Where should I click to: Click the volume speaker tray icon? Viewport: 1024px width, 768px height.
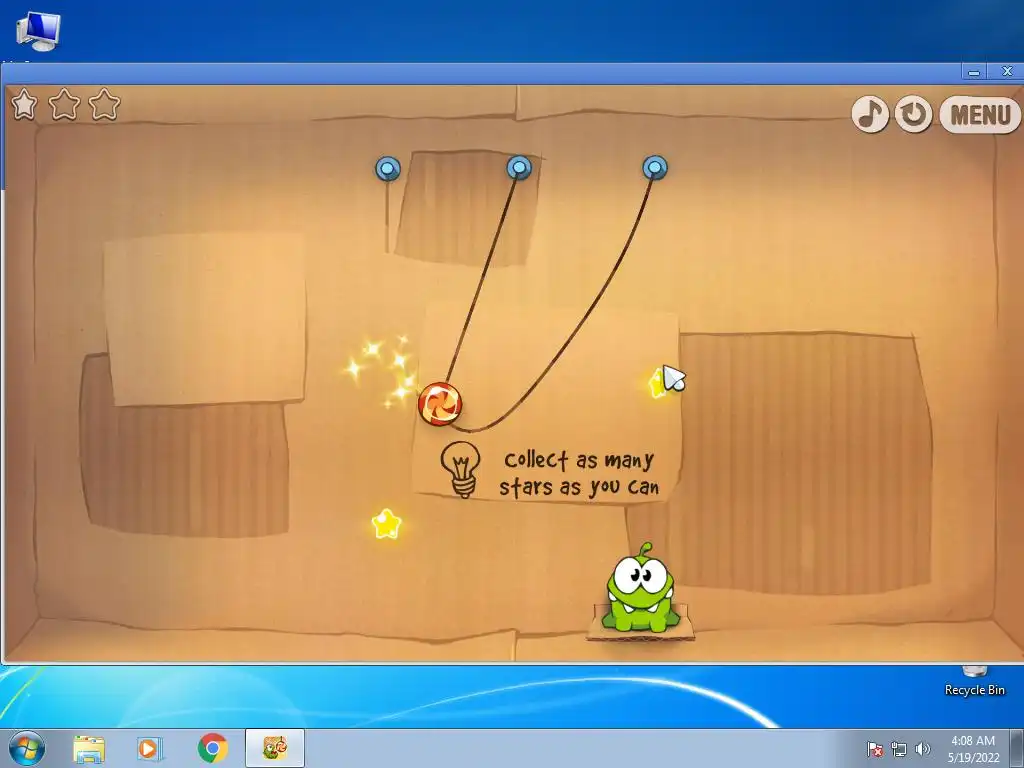tap(922, 749)
